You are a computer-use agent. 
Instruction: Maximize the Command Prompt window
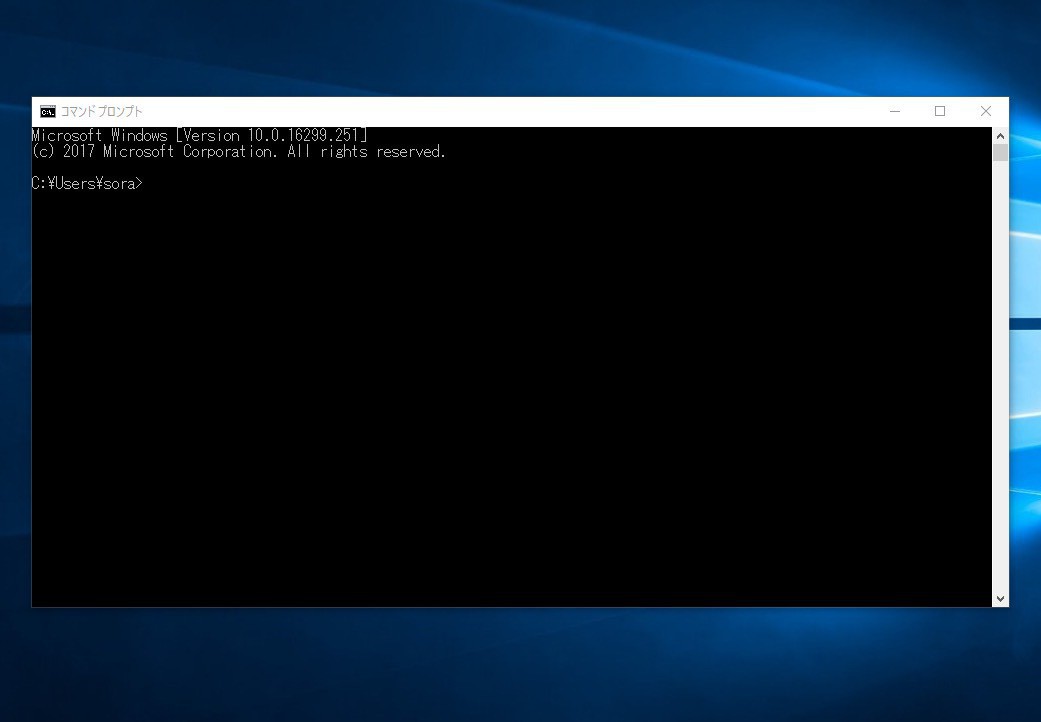point(939,111)
